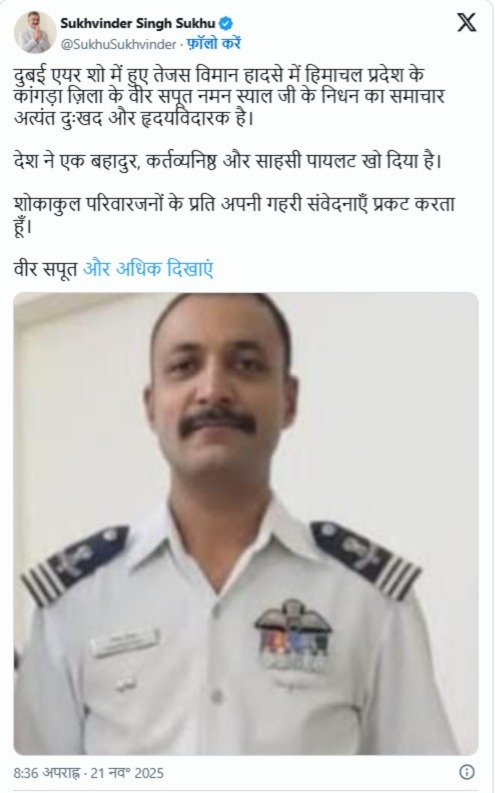The height and width of the screenshot is (793, 495).
Task: Click the name tag on the uniform
Action: click(125, 642)
